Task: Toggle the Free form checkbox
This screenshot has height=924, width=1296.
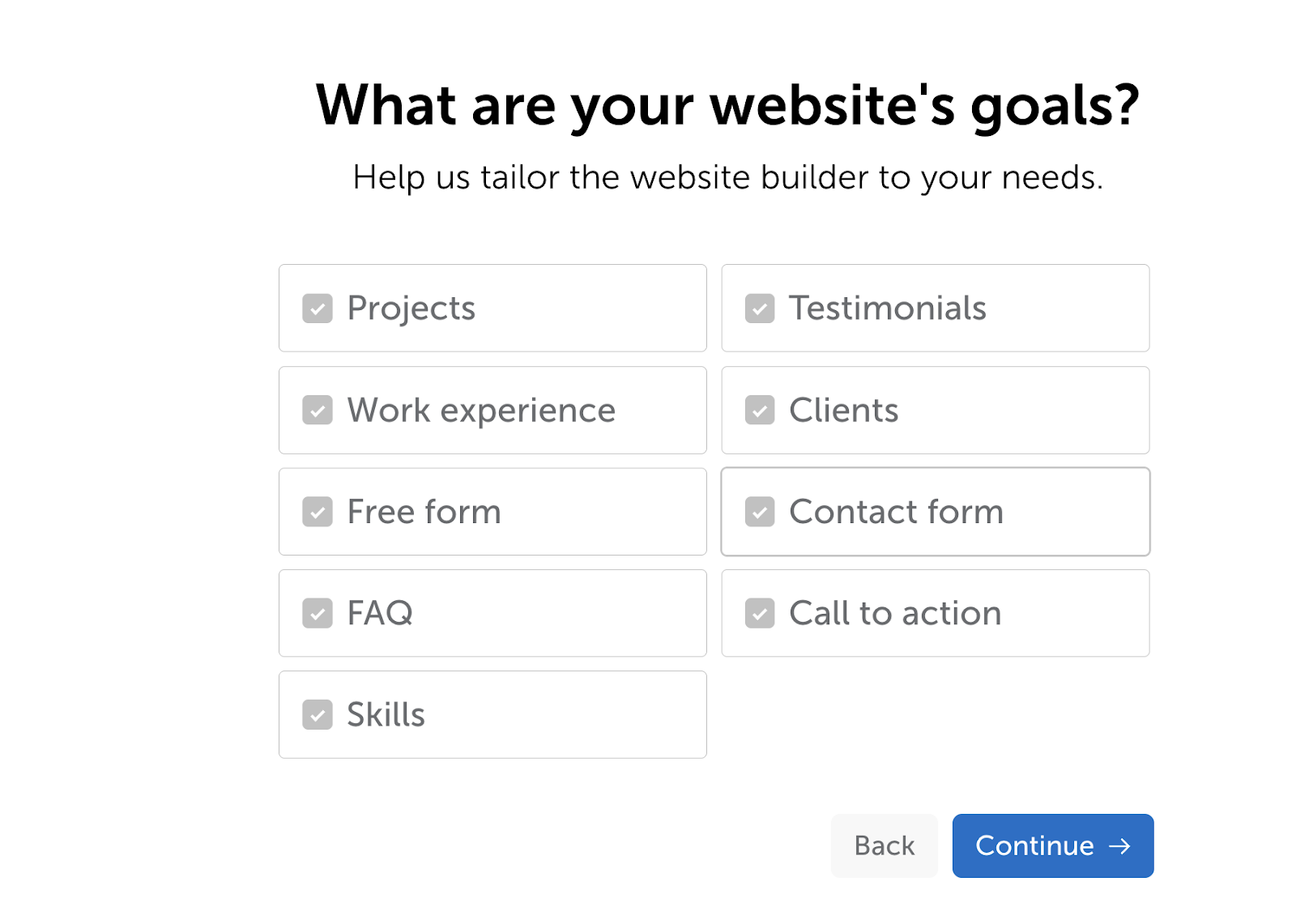Action: coord(318,512)
